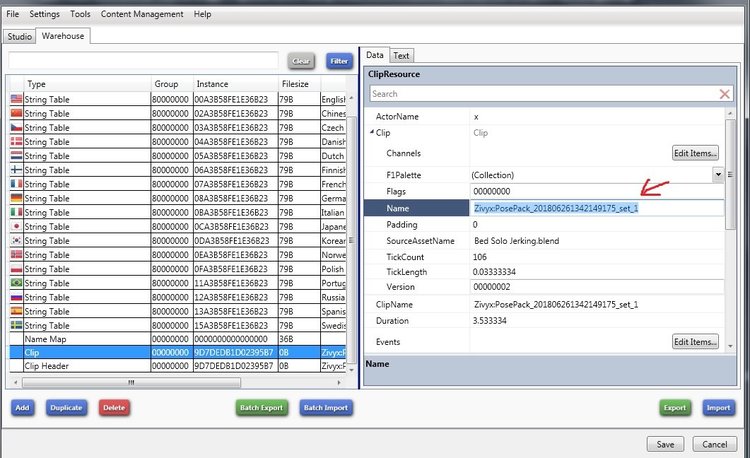750x458 pixels.
Task: Click the Flags value field
Action: [x=596, y=191]
